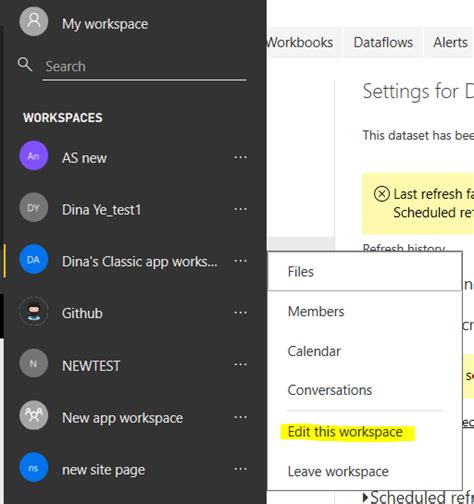Viewport: 474px width, 504px height.
Task: Click into the workspace Search field
Action: pyautogui.click(x=144, y=67)
